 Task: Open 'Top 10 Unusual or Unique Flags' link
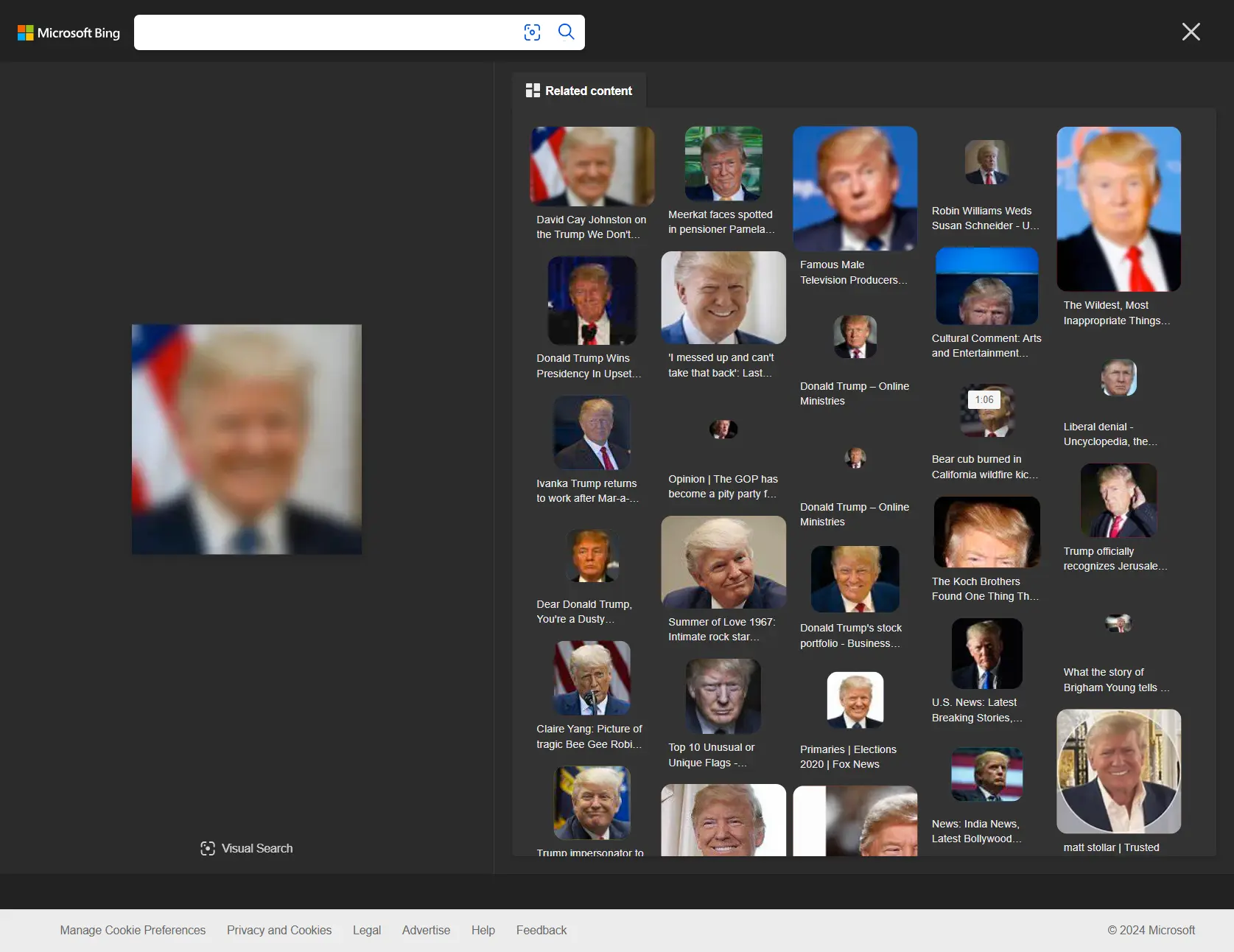point(711,755)
